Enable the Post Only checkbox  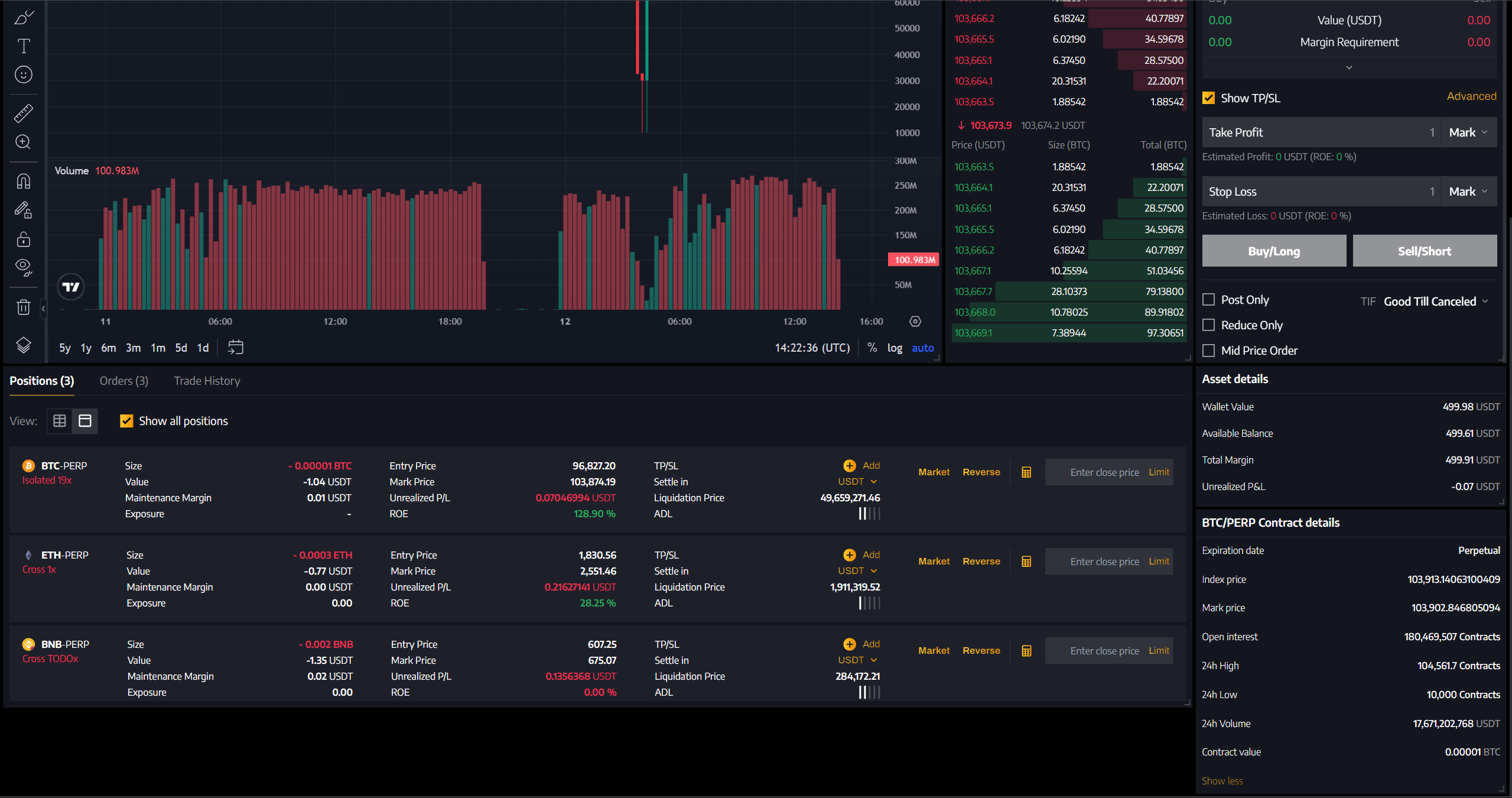coord(1209,300)
